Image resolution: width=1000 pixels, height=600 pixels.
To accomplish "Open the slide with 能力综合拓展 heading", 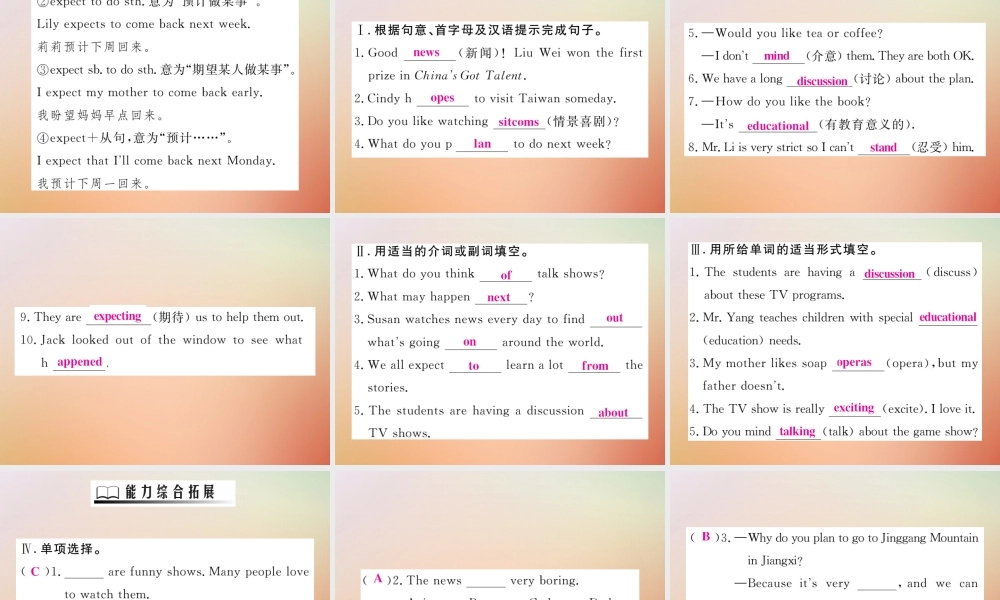I will point(165,536).
